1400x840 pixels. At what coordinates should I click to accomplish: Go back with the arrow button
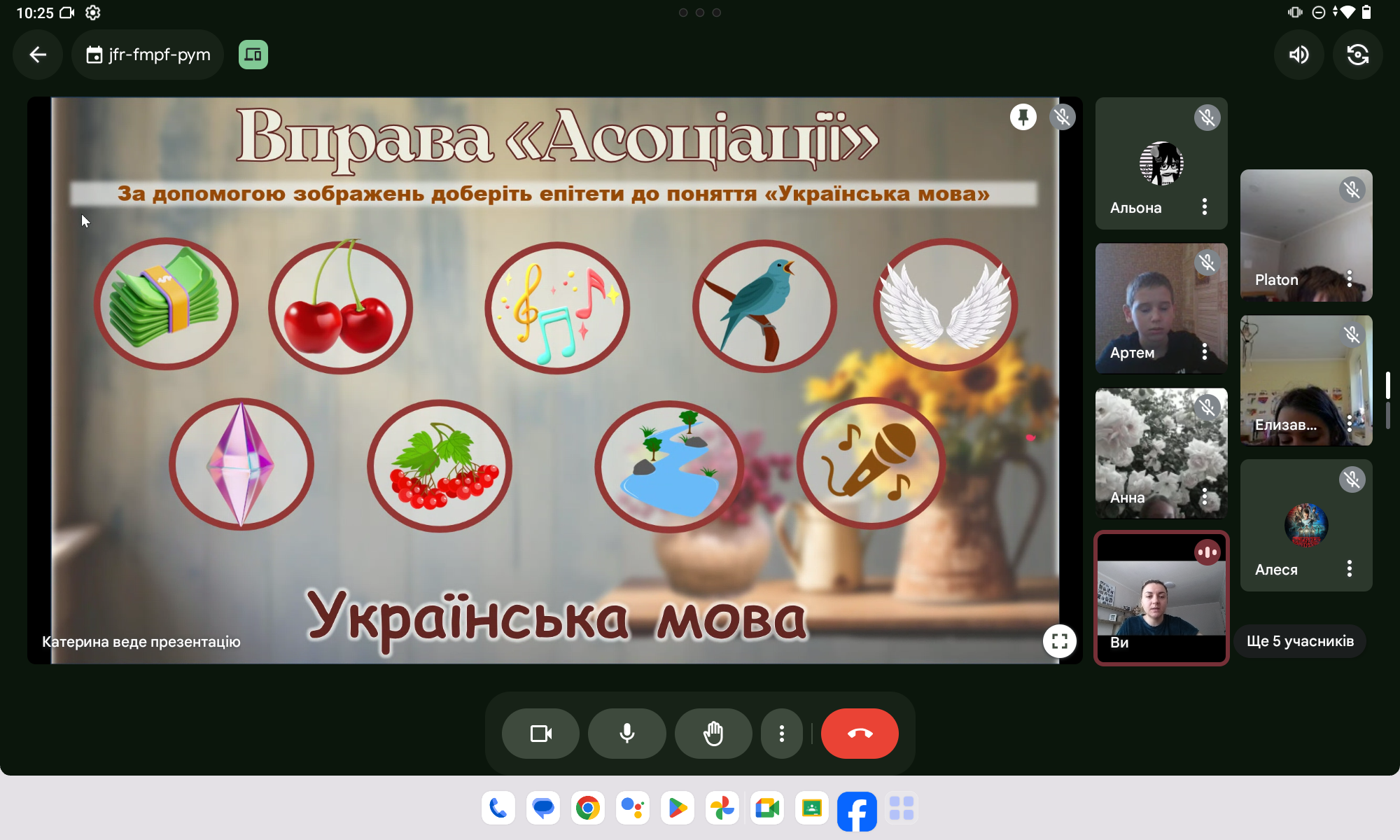(38, 55)
